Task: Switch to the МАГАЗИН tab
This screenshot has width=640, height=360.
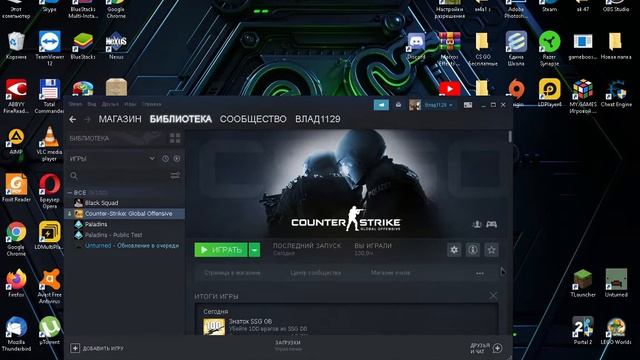Action: [120, 119]
